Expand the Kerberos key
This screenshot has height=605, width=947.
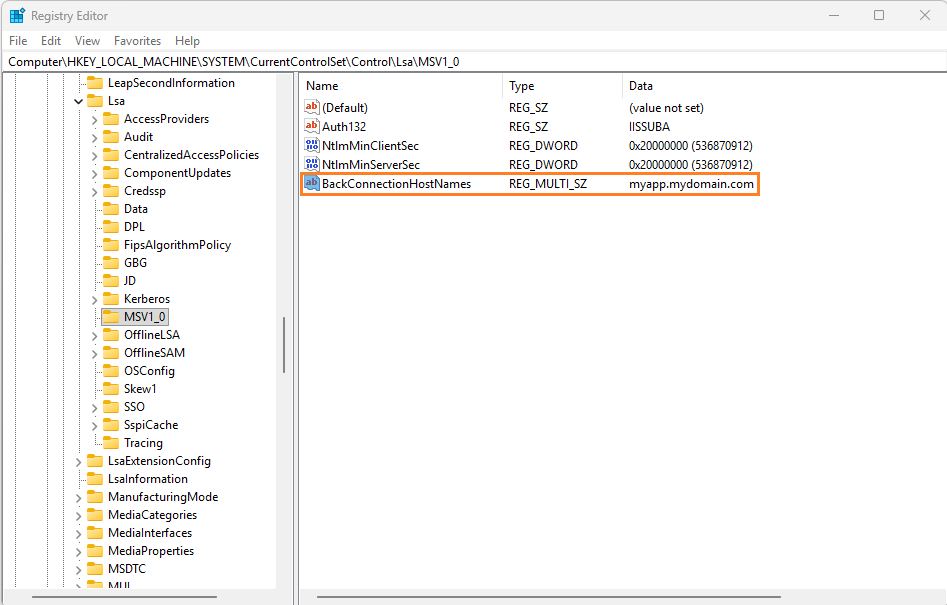click(x=94, y=299)
